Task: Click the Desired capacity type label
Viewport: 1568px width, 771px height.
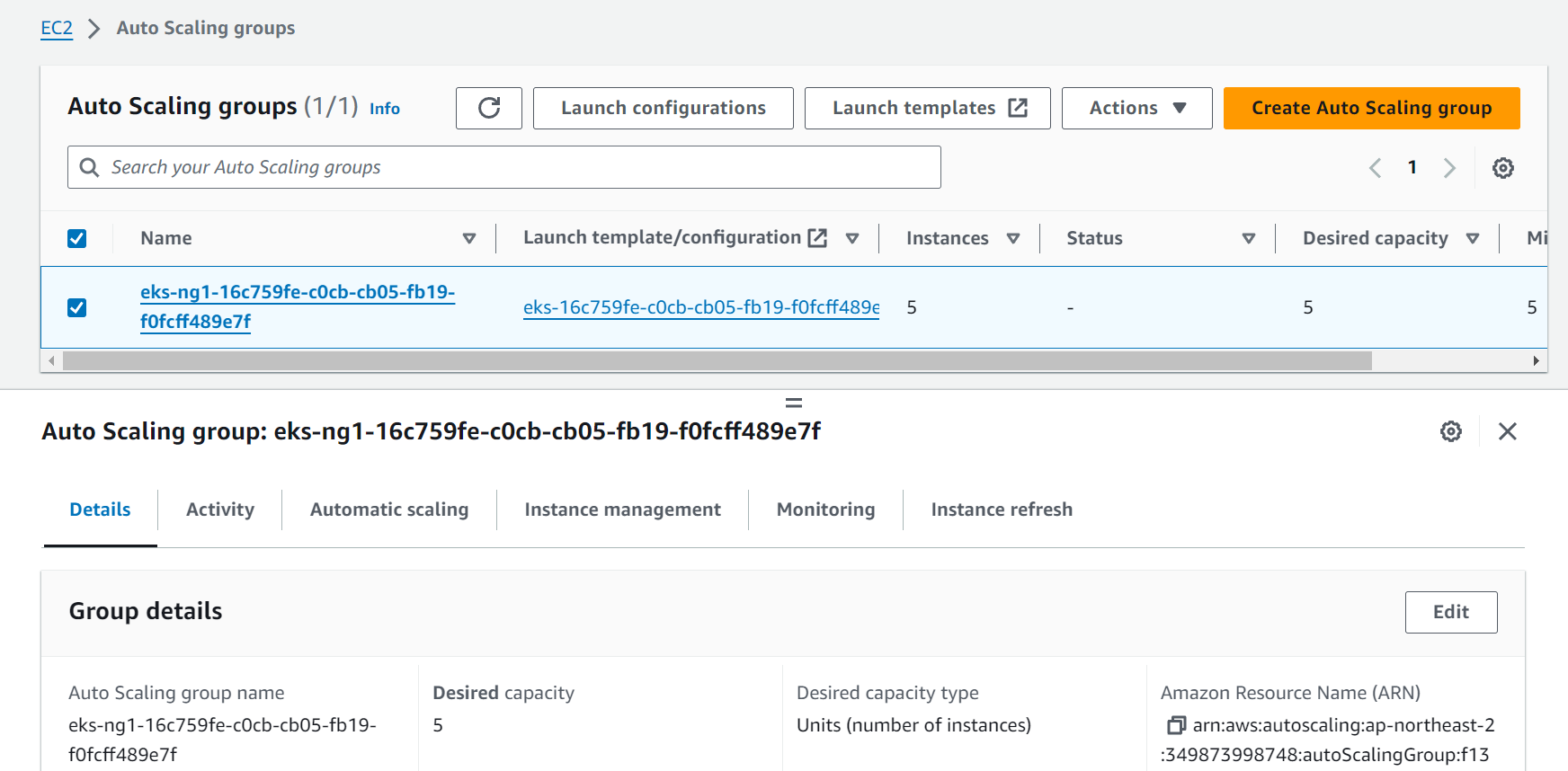Action: [887, 693]
